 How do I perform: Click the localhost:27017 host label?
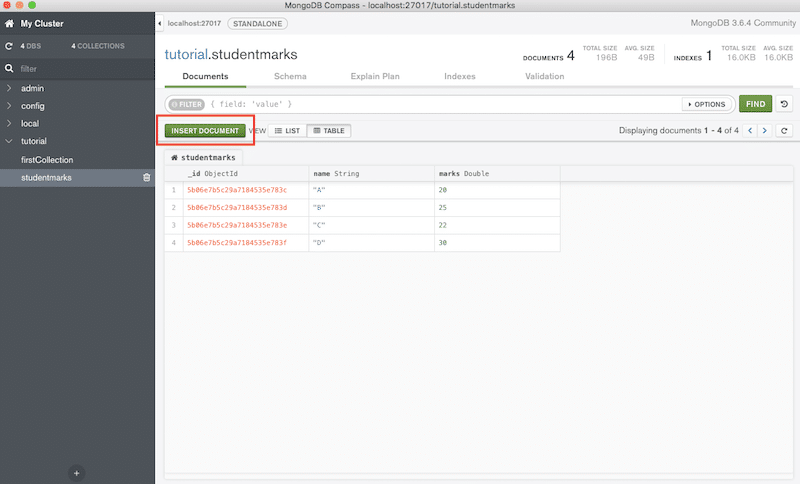(x=194, y=23)
